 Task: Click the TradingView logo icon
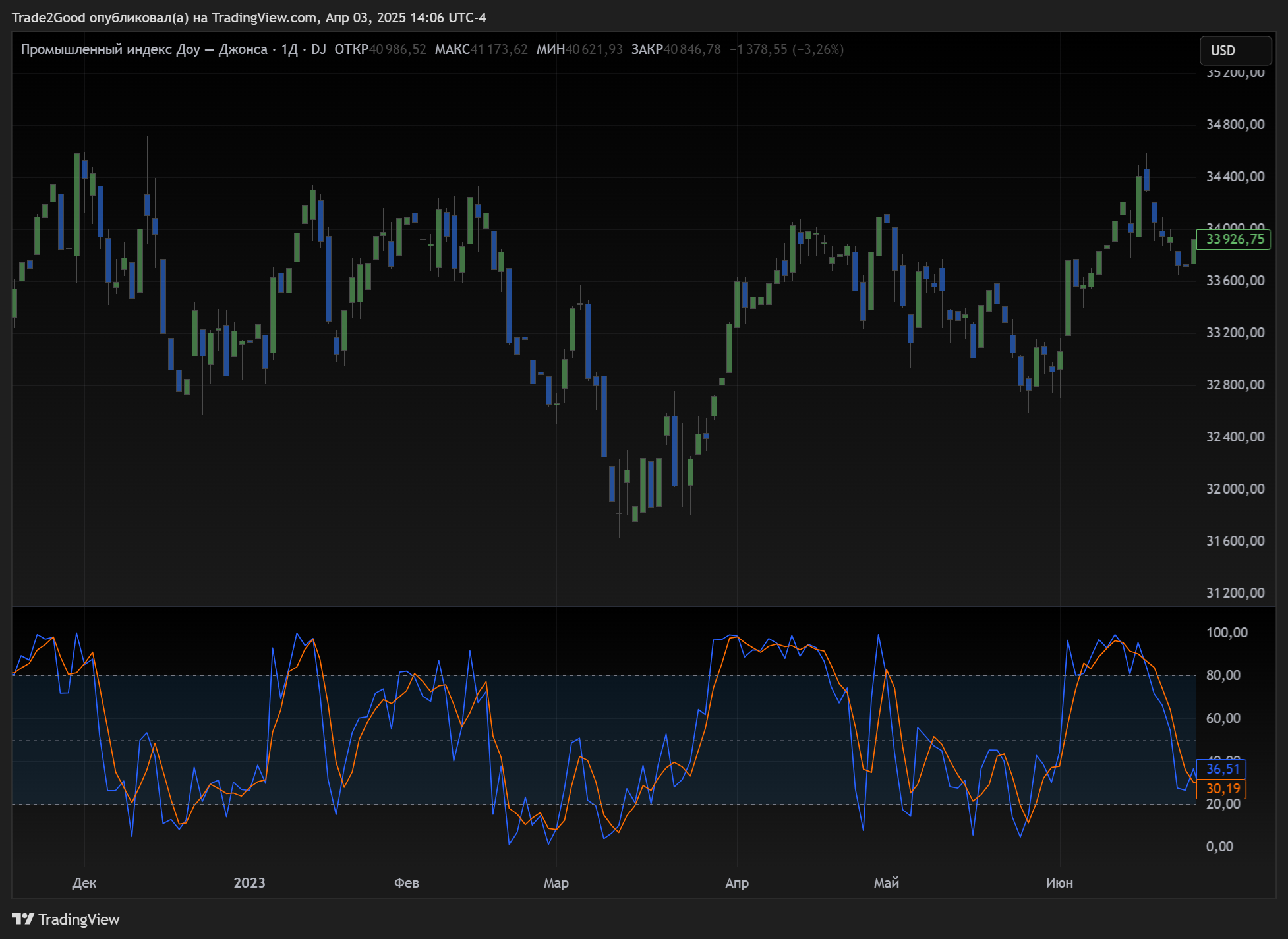point(22,919)
